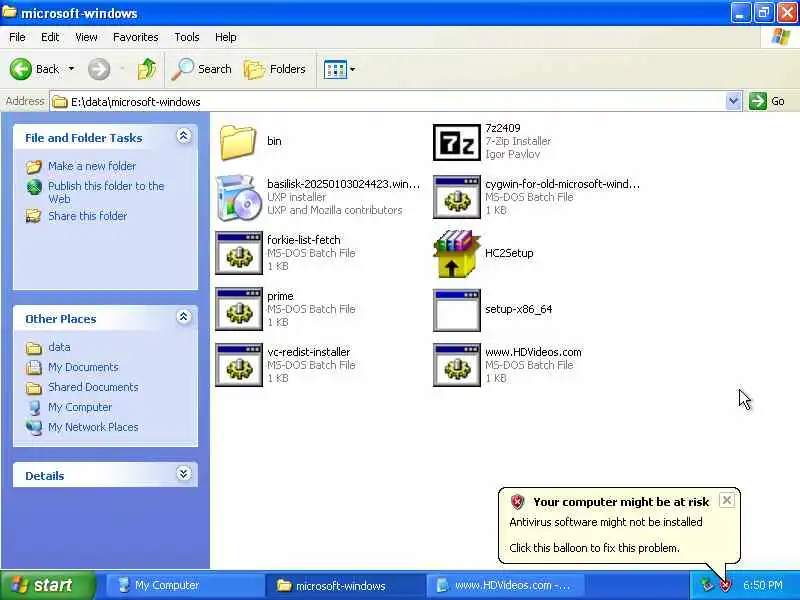Screen dimensions: 800x600
Task: Select the vc-redist-installer batch file icon
Action: [x=239, y=365]
